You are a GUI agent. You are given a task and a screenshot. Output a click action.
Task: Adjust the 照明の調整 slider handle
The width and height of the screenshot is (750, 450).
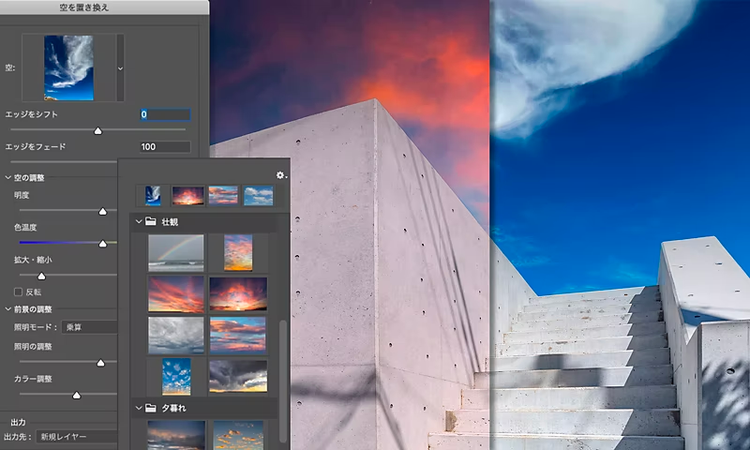[100, 363]
